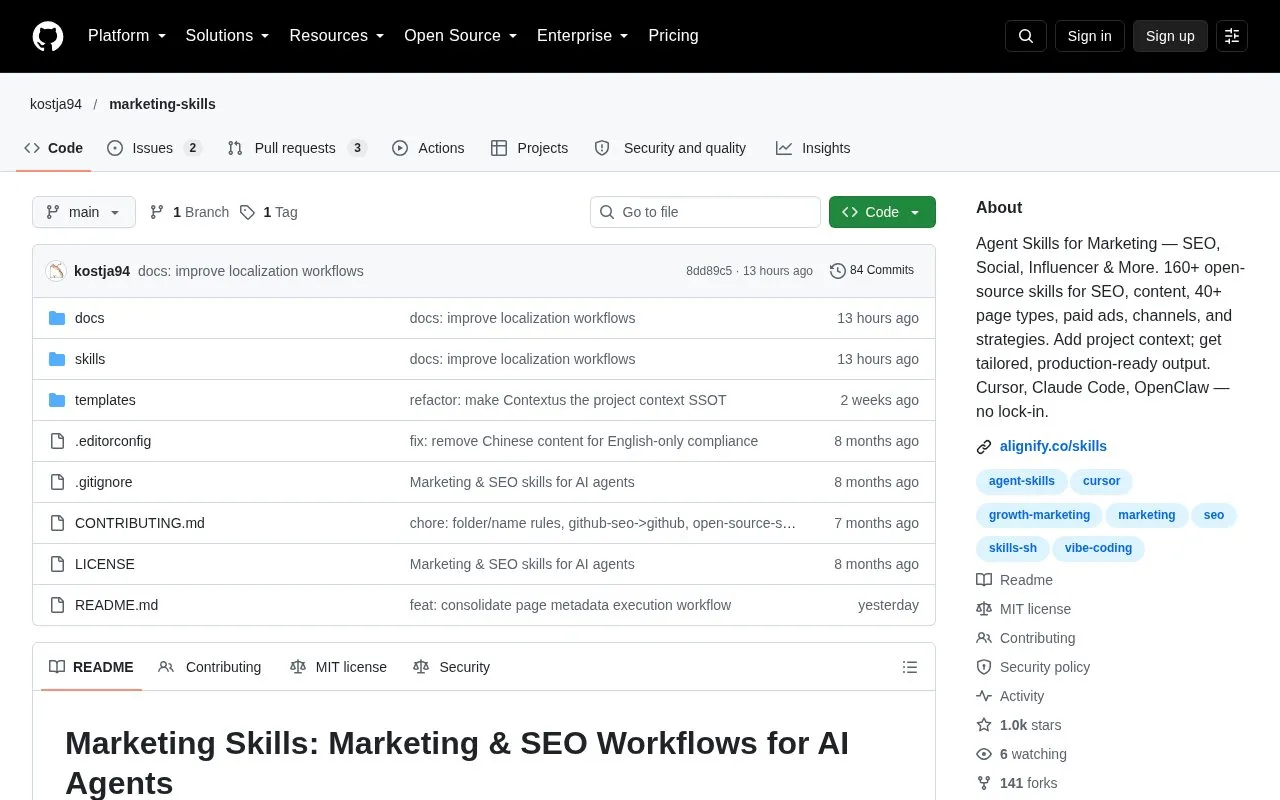Click the Pricing link

pyautogui.click(x=674, y=36)
